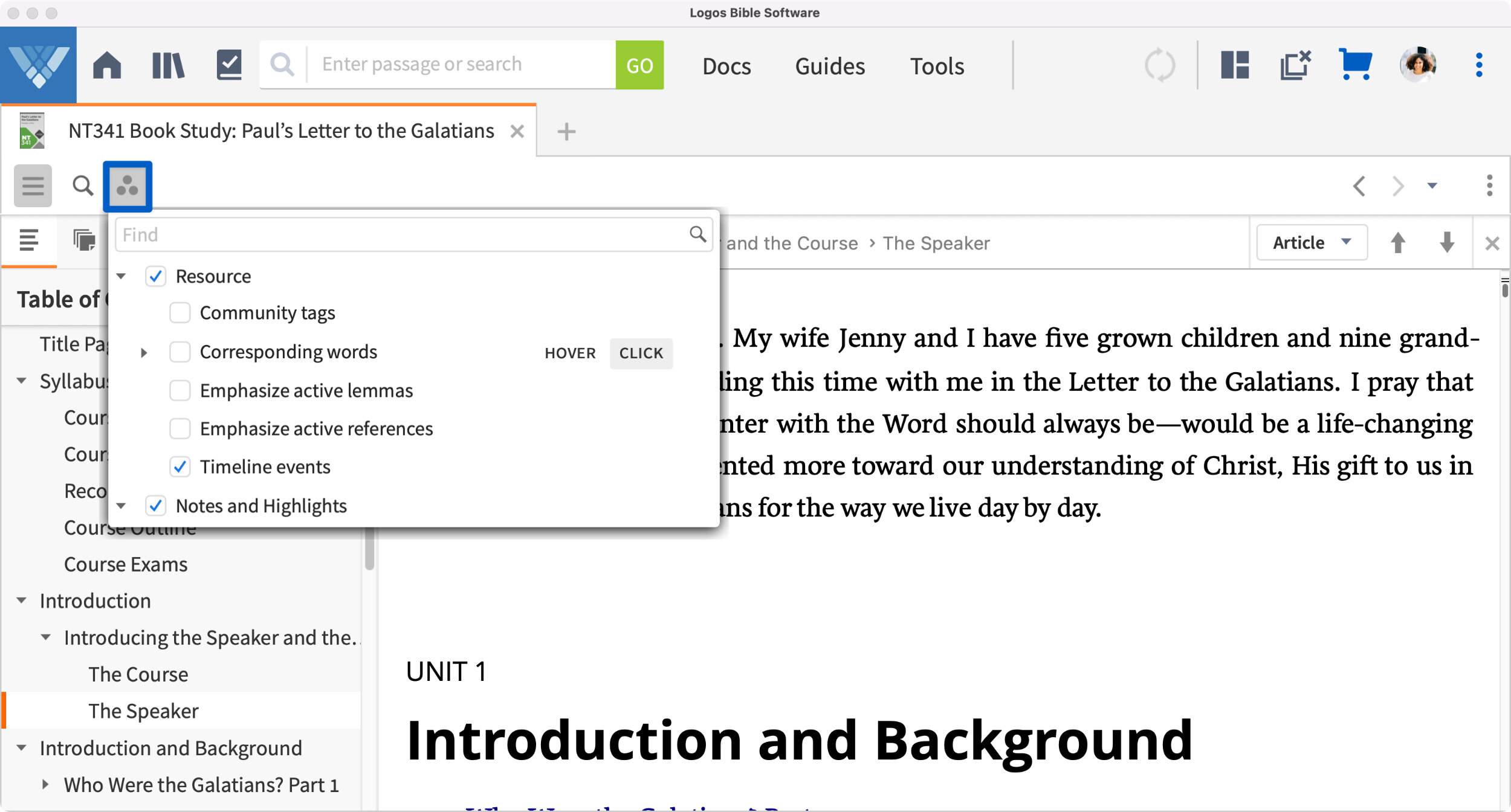
Task: Collapse the Introduction tree node
Action: pyautogui.click(x=22, y=601)
